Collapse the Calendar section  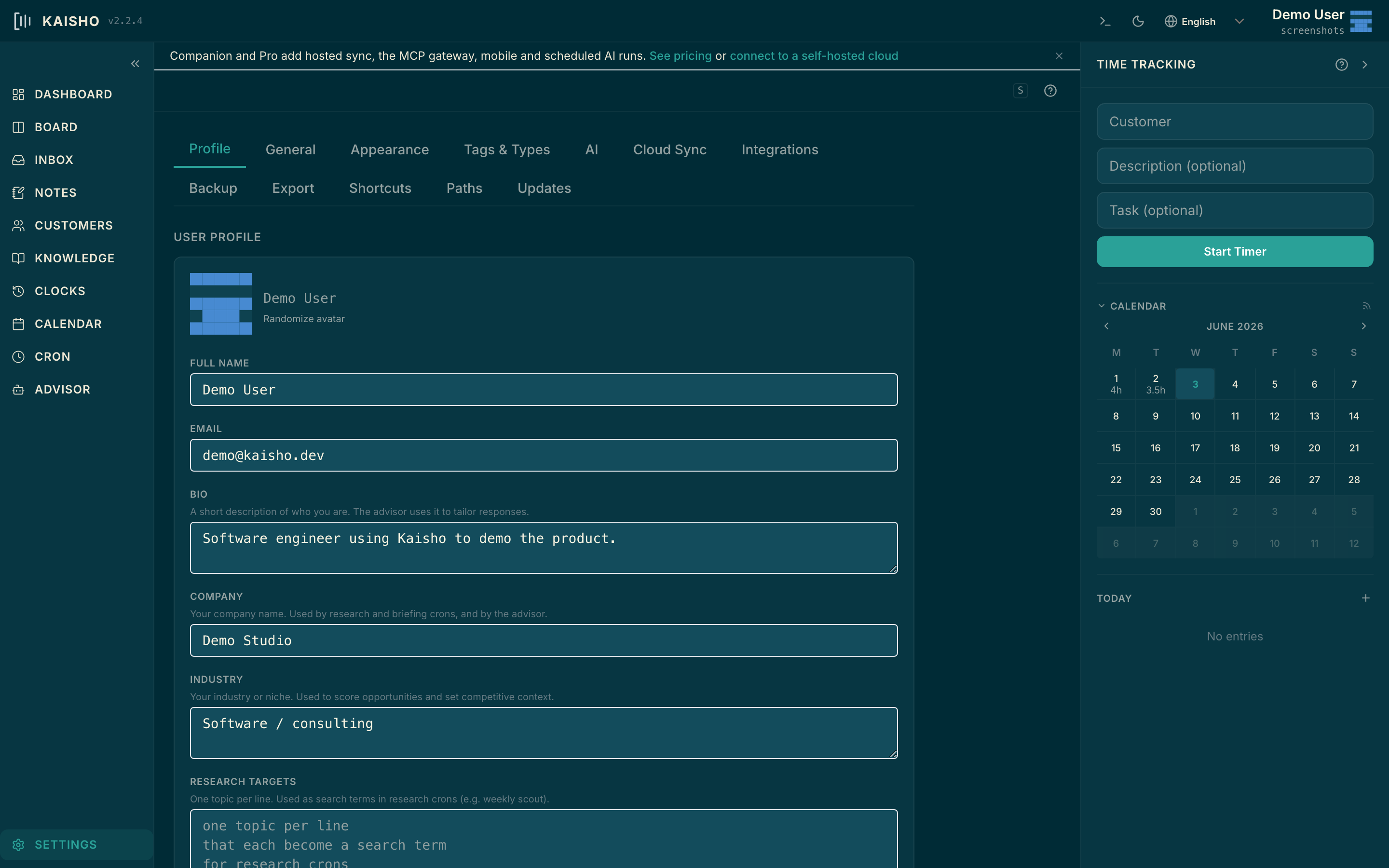point(1132,306)
